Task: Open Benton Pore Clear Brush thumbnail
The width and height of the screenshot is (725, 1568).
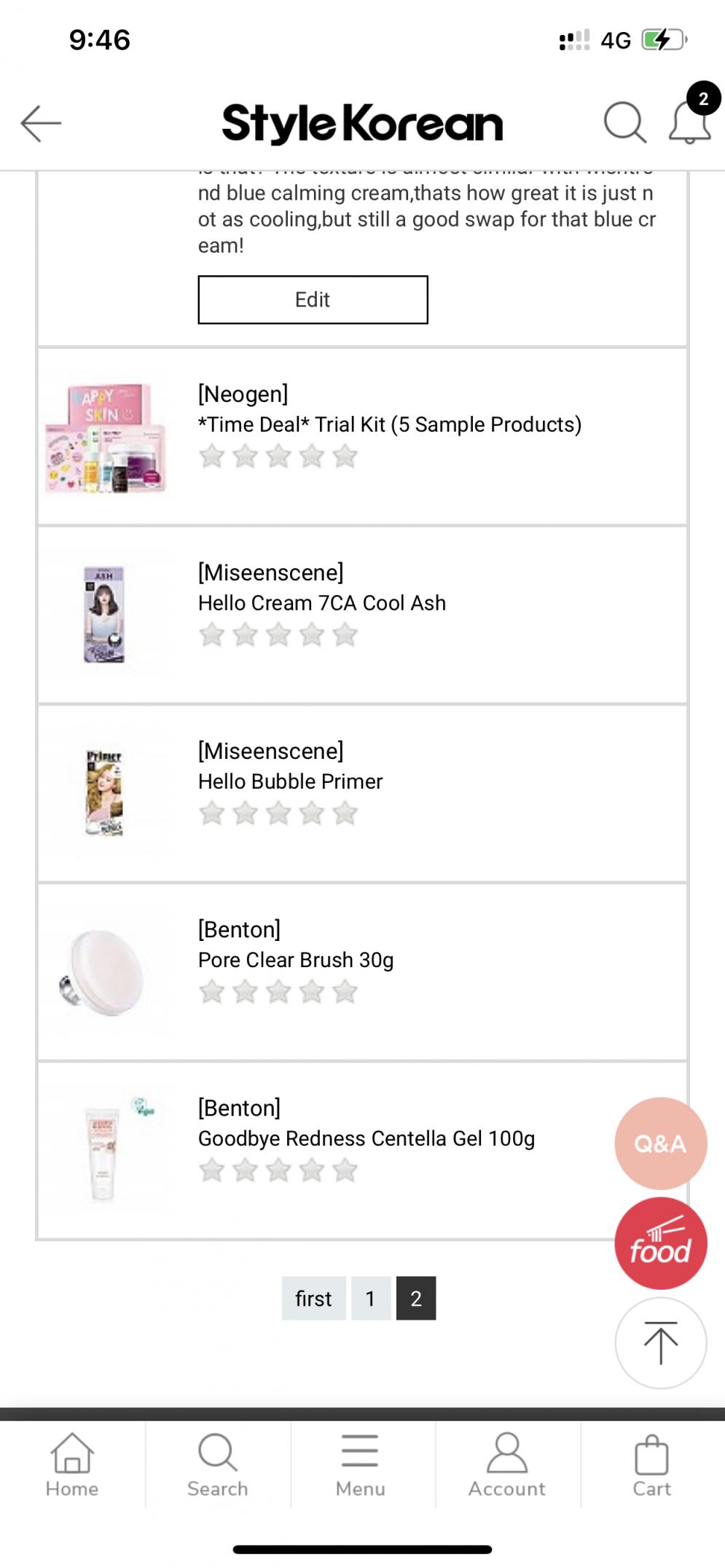Action: point(103,973)
